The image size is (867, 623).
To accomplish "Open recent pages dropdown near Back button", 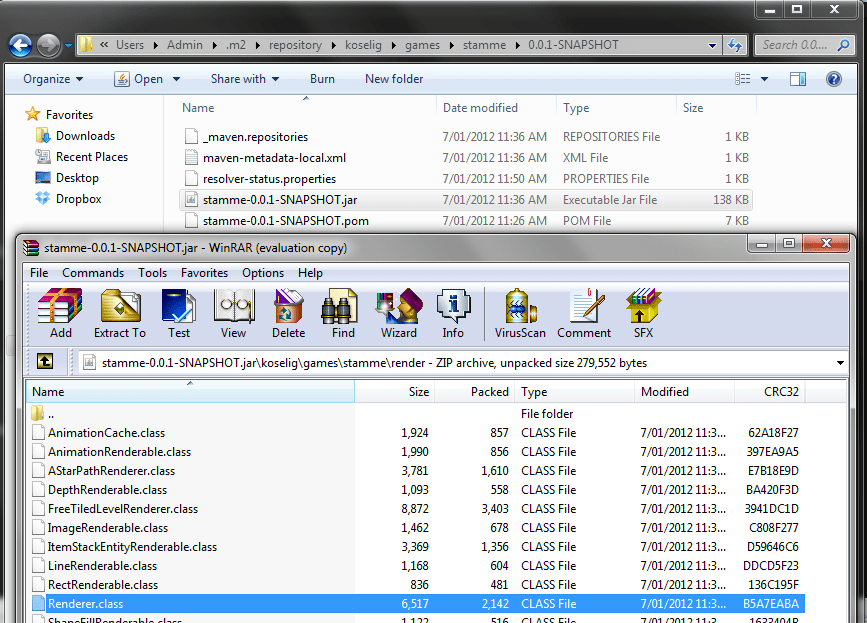I will click(68, 45).
